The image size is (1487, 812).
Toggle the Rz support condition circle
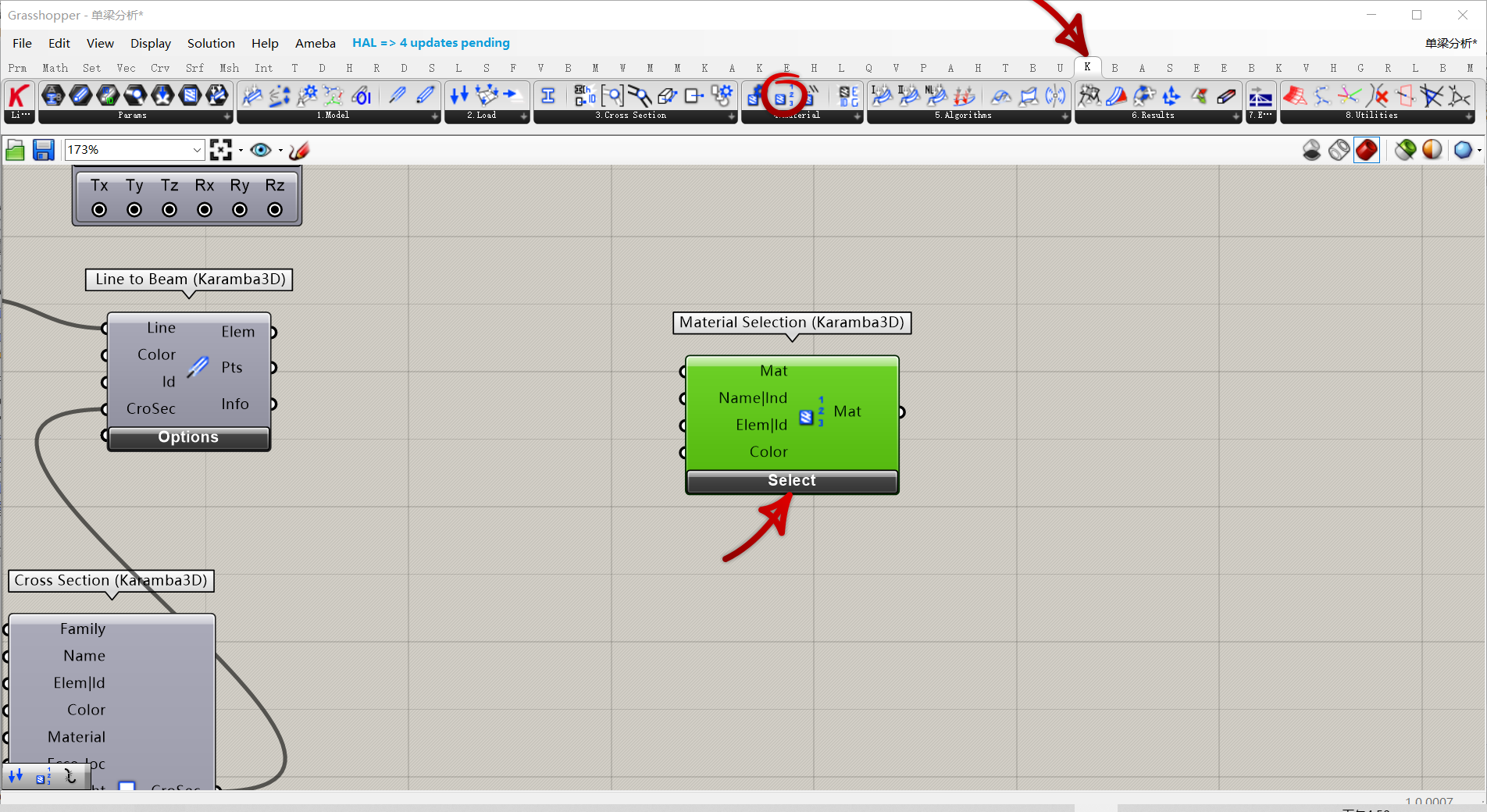coord(275,210)
